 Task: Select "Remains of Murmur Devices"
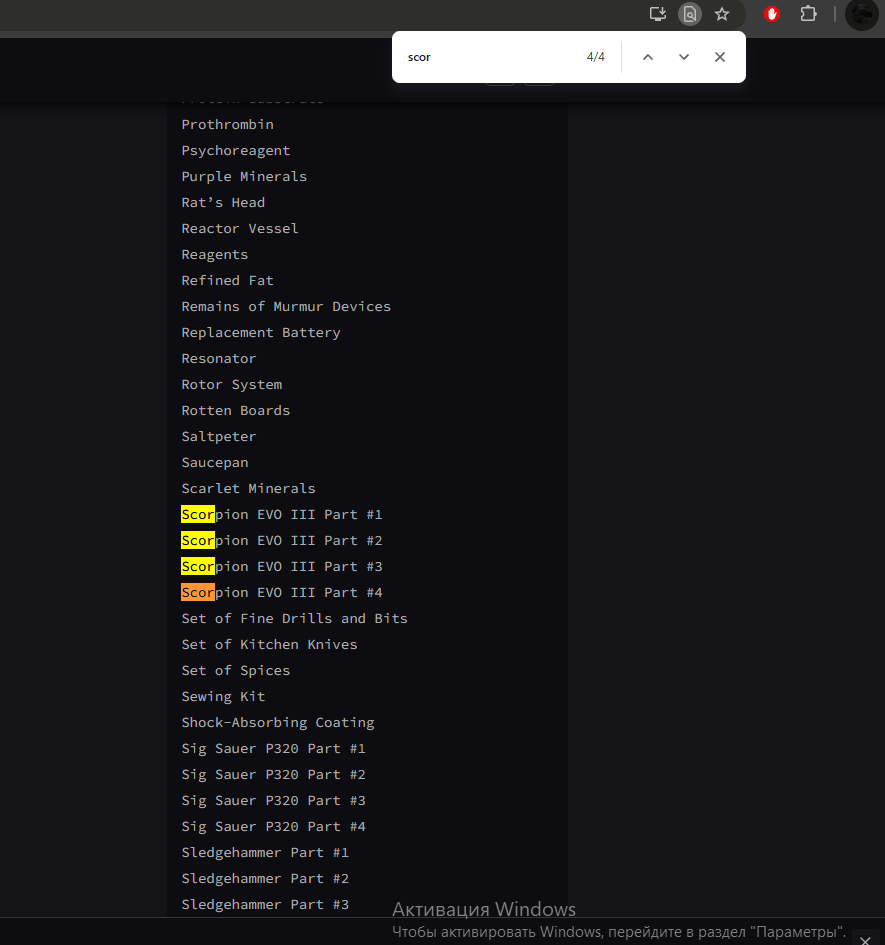[286, 306]
